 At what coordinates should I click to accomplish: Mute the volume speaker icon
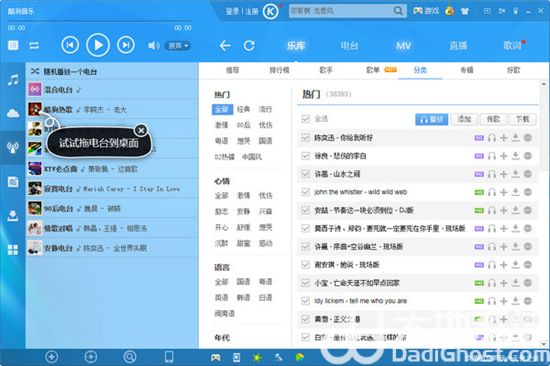[x=154, y=46]
